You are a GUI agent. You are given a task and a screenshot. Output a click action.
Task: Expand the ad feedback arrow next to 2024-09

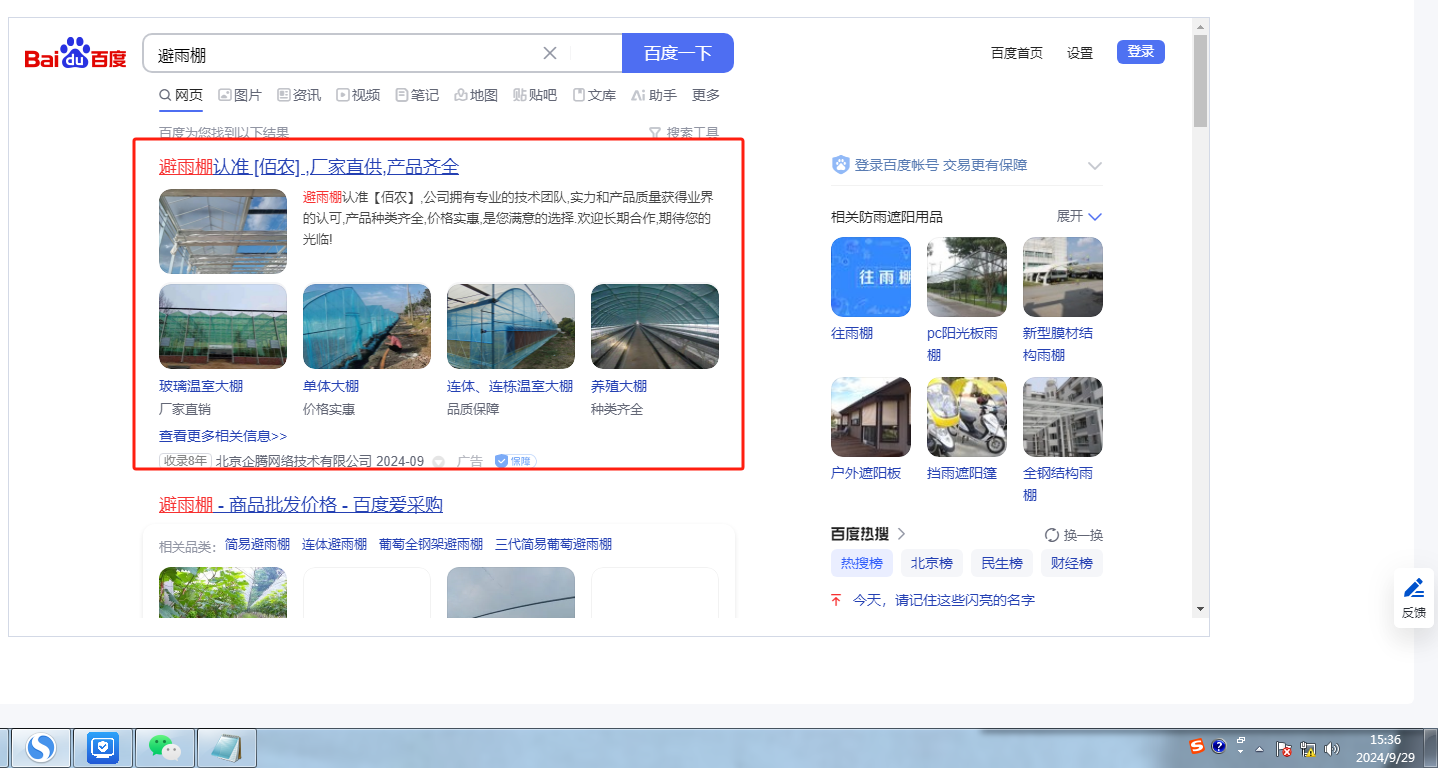click(x=438, y=462)
